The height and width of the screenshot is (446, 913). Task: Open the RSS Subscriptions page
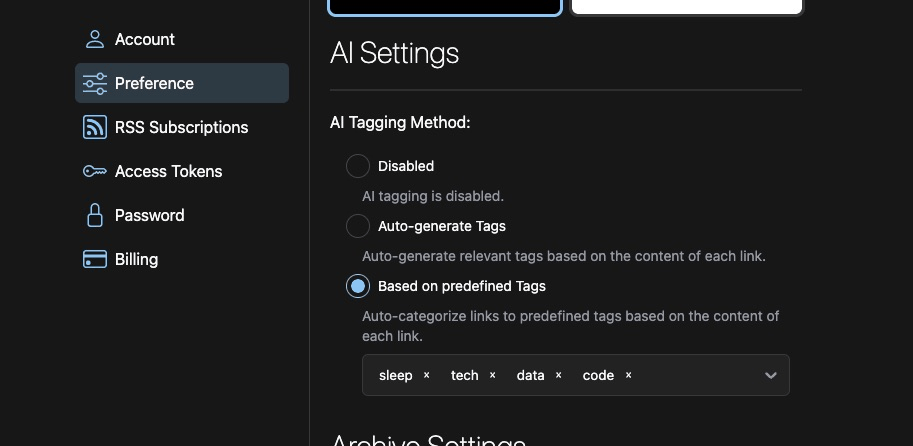[x=181, y=127]
